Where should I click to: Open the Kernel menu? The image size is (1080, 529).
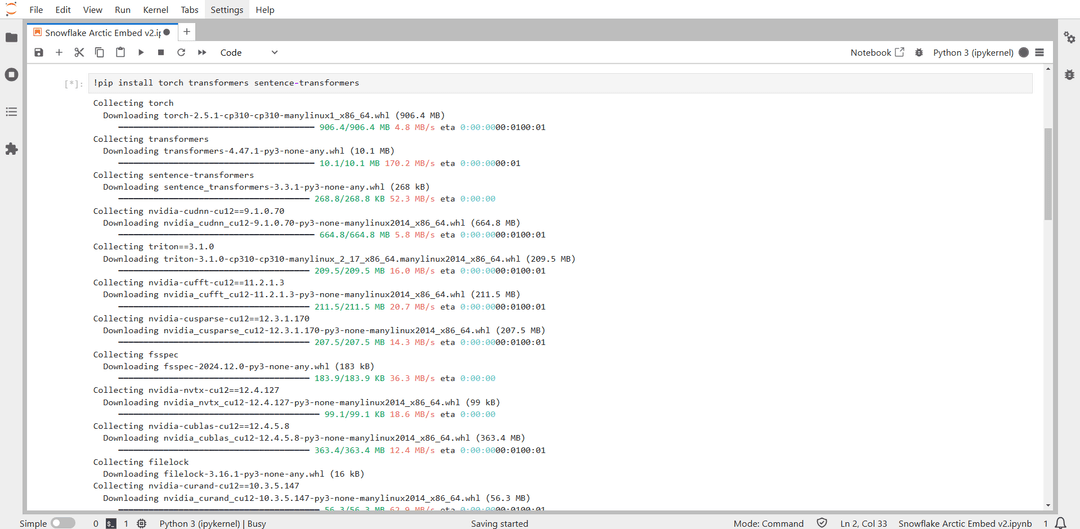156,10
